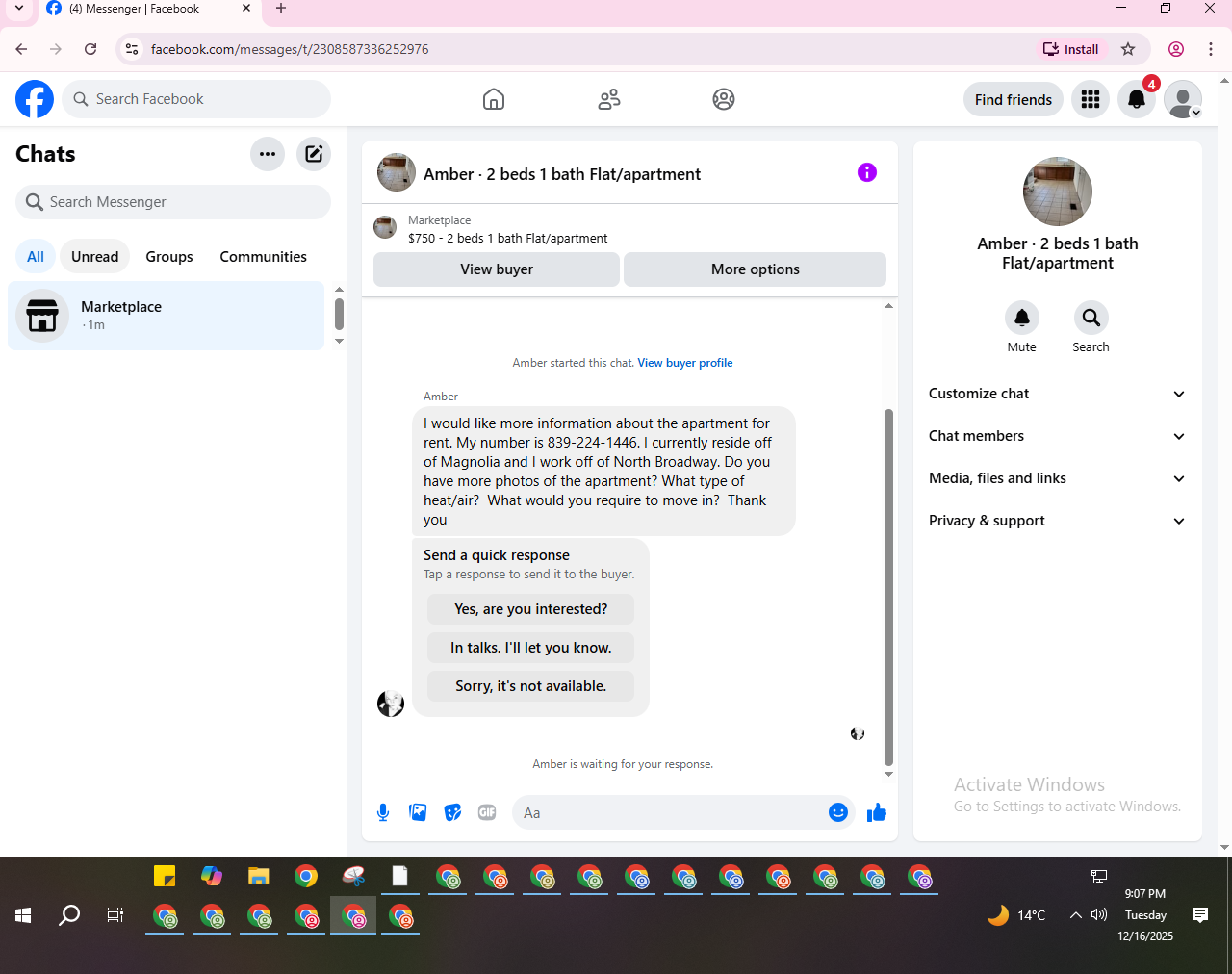Click the View buyer button
This screenshot has width=1232, height=974.
click(497, 269)
